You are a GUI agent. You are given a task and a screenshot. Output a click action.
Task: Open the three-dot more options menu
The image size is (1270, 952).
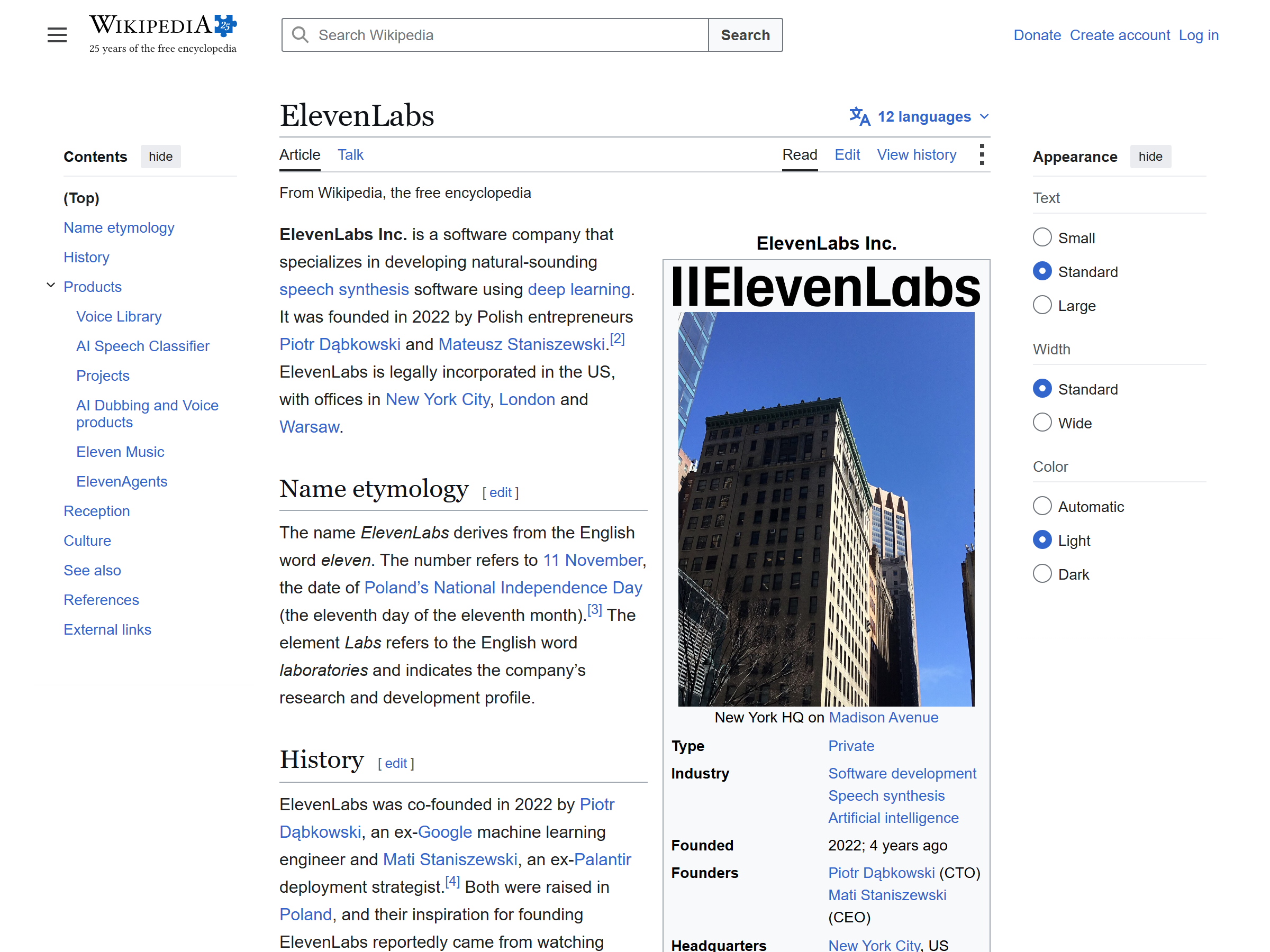pos(982,155)
